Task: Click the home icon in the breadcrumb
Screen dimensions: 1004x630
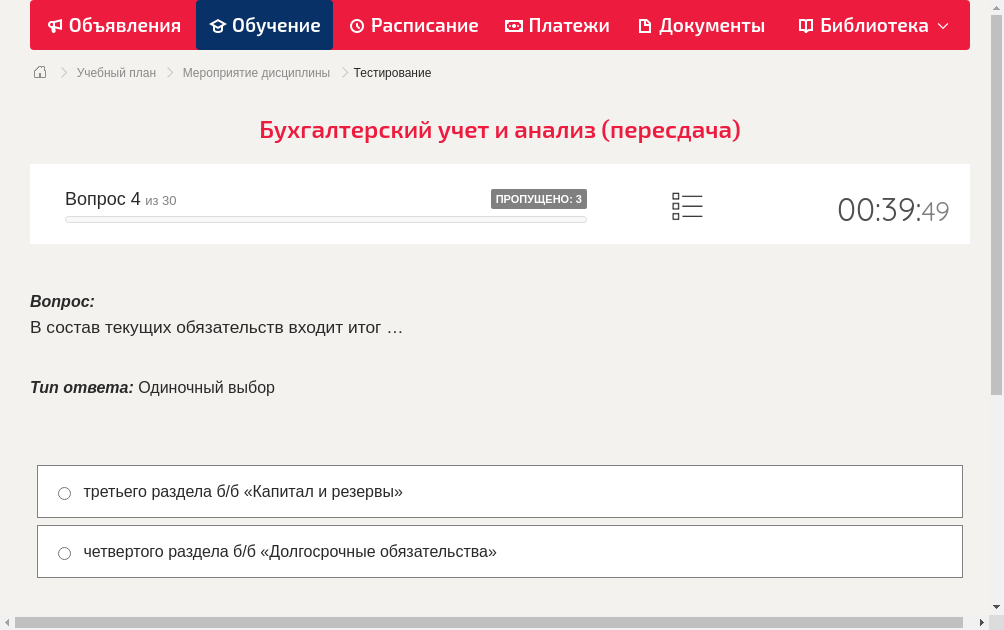Action: coord(39,72)
